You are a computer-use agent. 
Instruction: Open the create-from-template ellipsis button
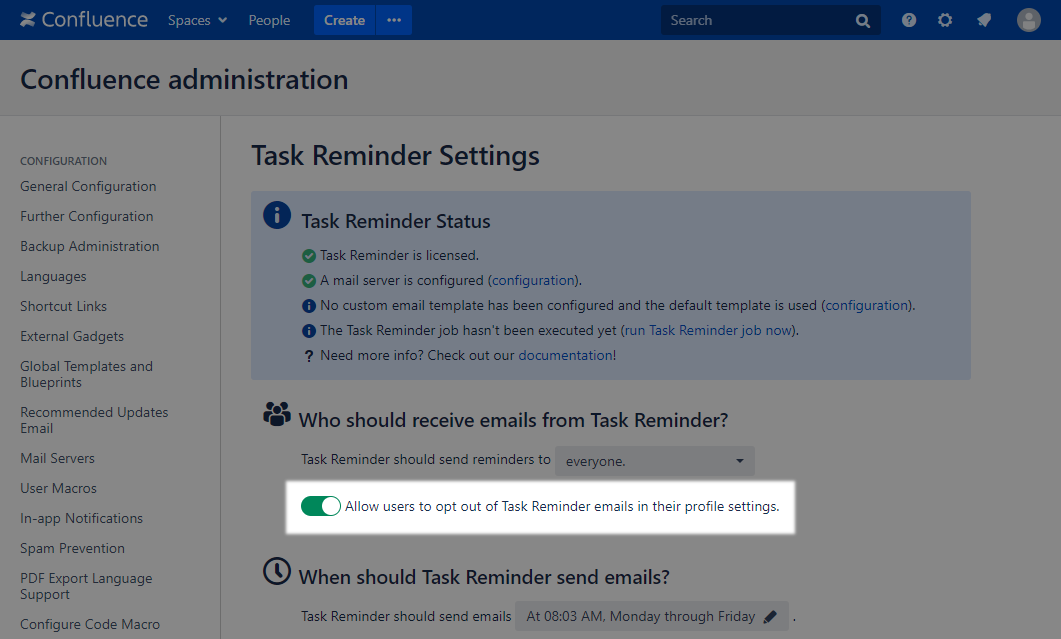tap(394, 20)
